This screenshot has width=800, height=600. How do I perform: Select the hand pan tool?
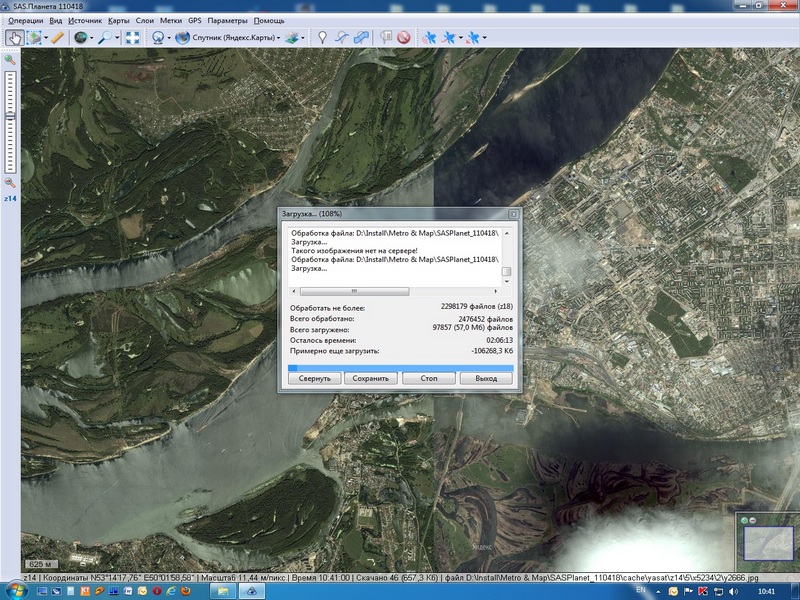click(x=13, y=38)
